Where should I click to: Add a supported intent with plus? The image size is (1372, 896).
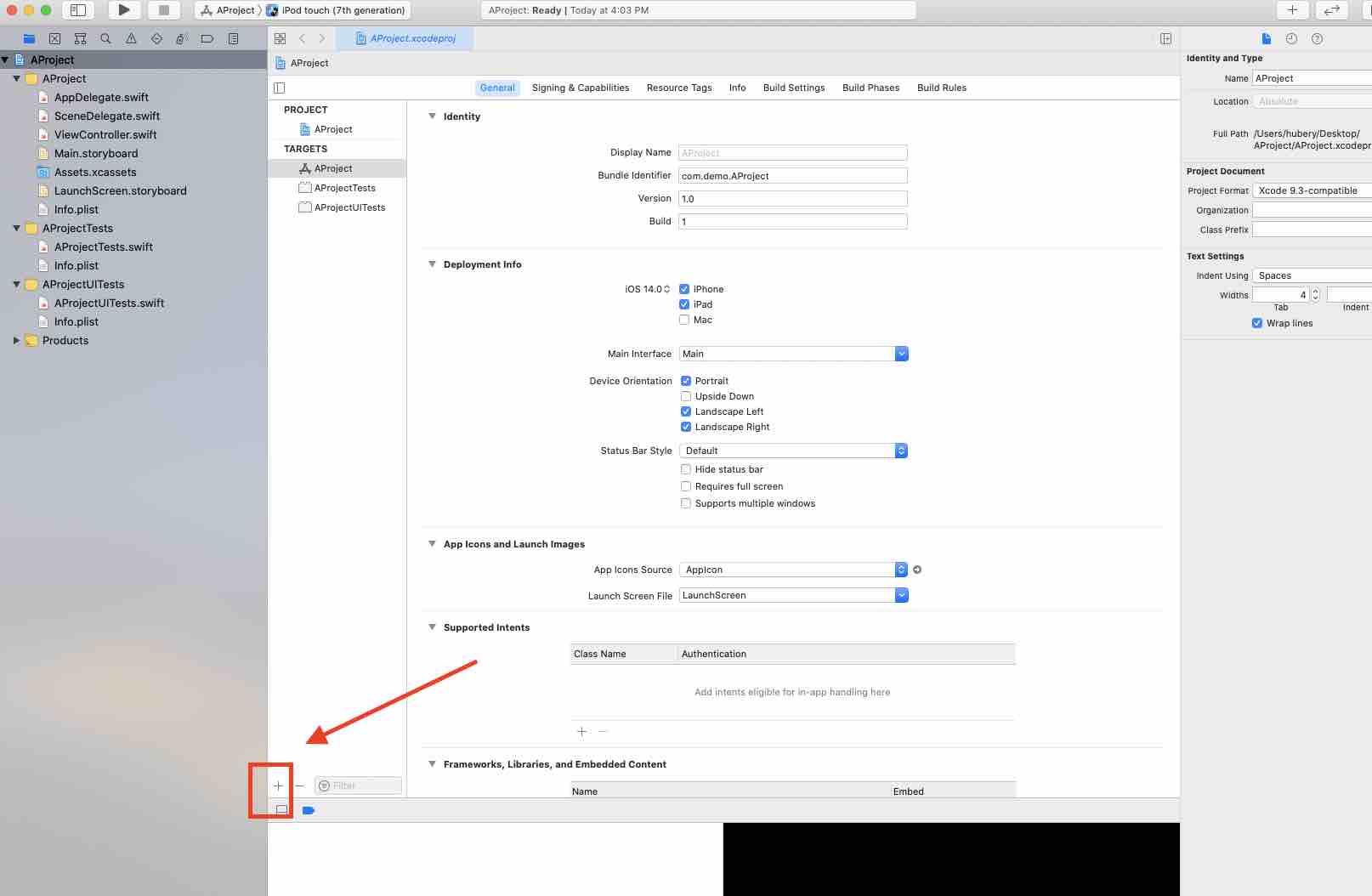(x=582, y=731)
